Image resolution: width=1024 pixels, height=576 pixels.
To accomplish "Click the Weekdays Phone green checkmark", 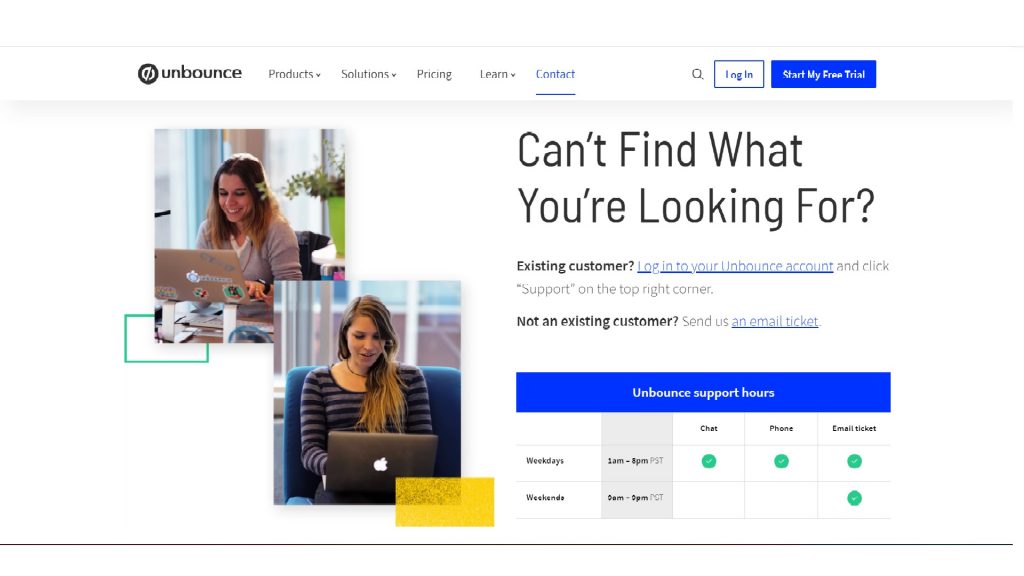I will coord(781,461).
